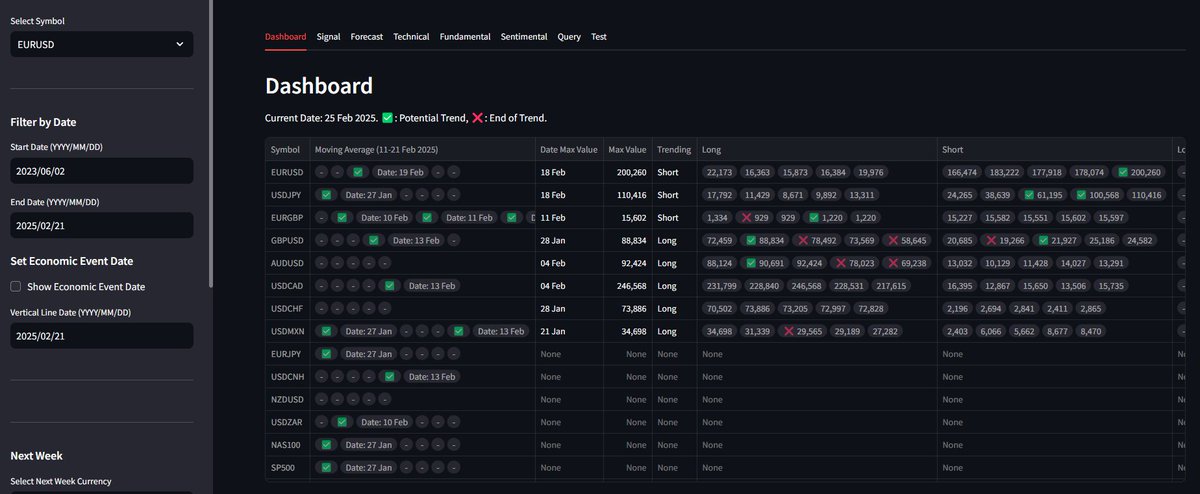This screenshot has height=494, width=1200.
Task: Click the green check in NAS100 row
Action: click(x=326, y=445)
